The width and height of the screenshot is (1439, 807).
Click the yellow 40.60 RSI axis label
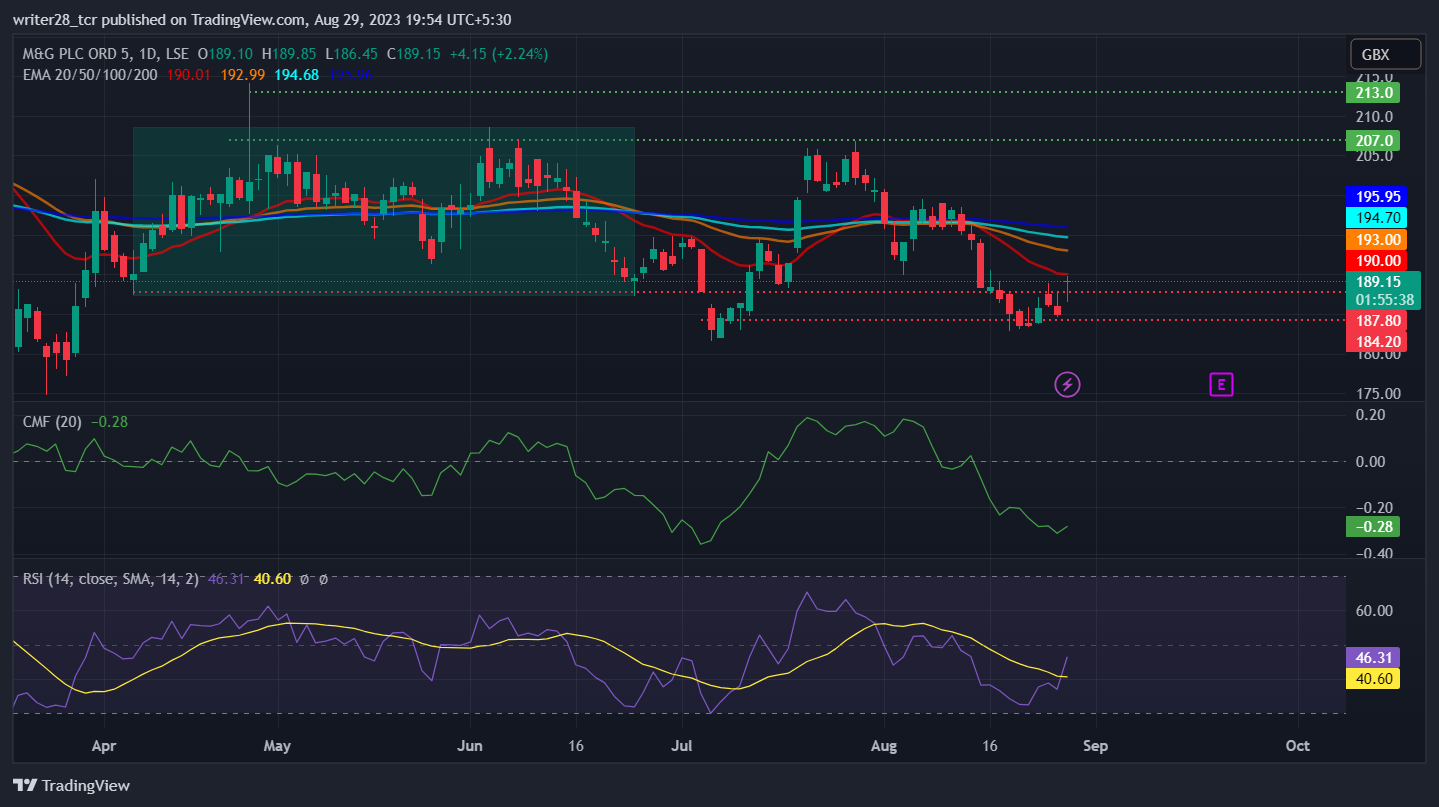[1373, 679]
